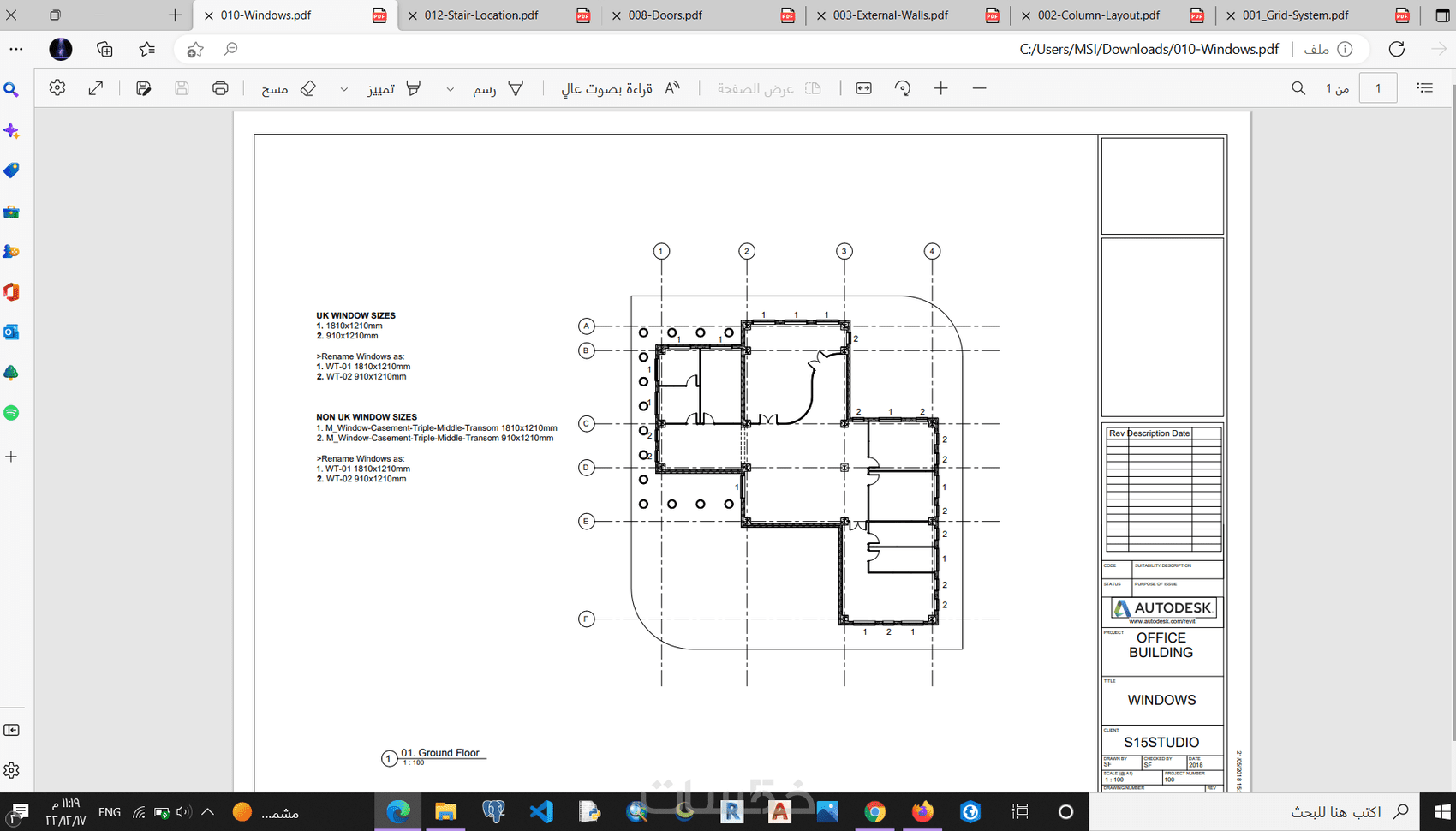Rotate the PDF page
This screenshot has height=831, width=1456.
[903, 87]
